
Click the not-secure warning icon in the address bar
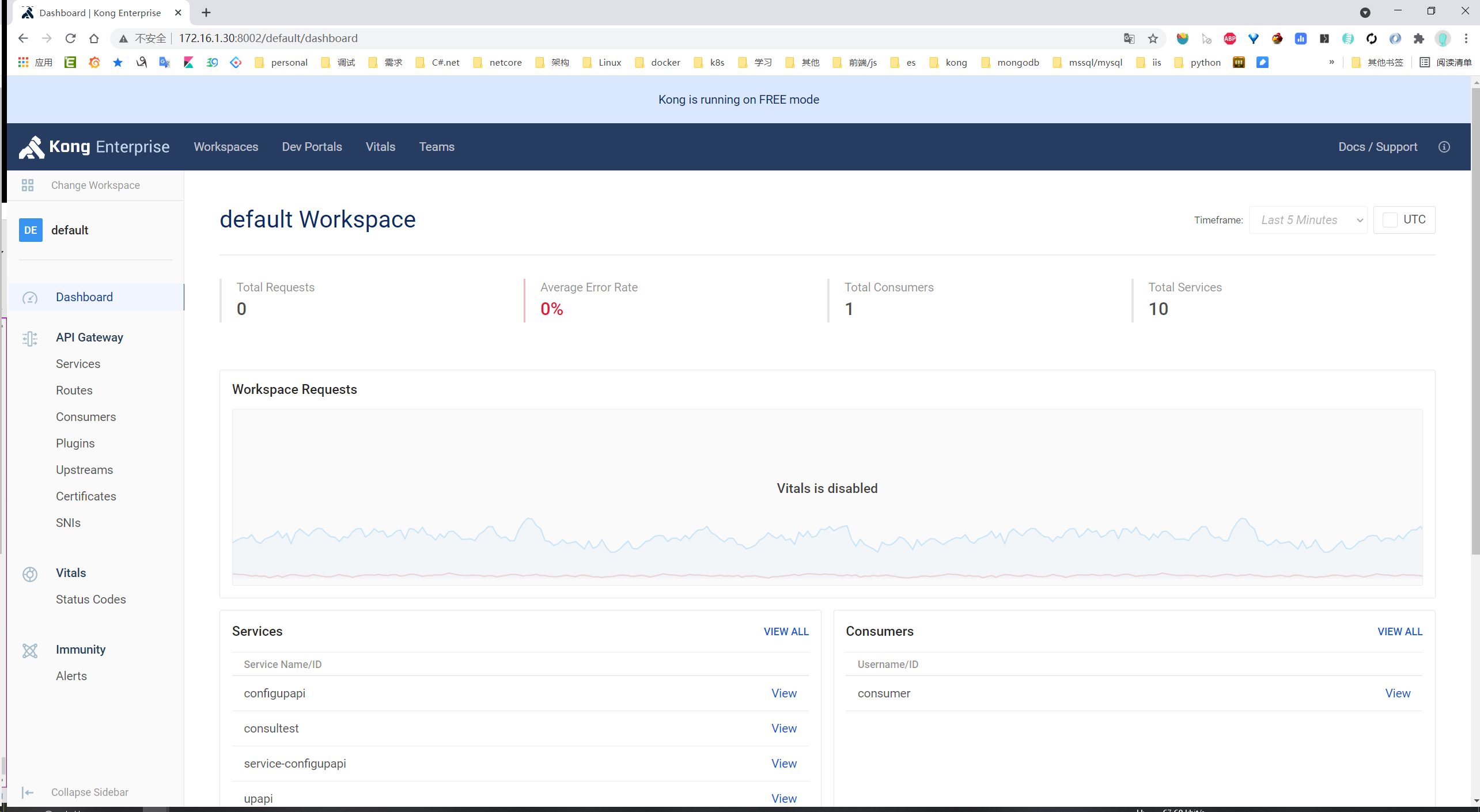[x=123, y=38]
